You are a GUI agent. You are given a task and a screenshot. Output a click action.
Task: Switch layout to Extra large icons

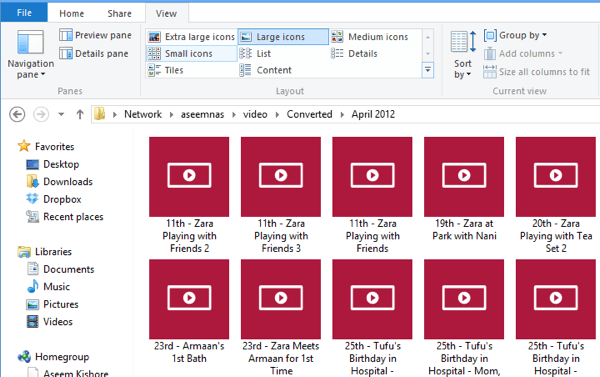pyautogui.click(x=191, y=37)
